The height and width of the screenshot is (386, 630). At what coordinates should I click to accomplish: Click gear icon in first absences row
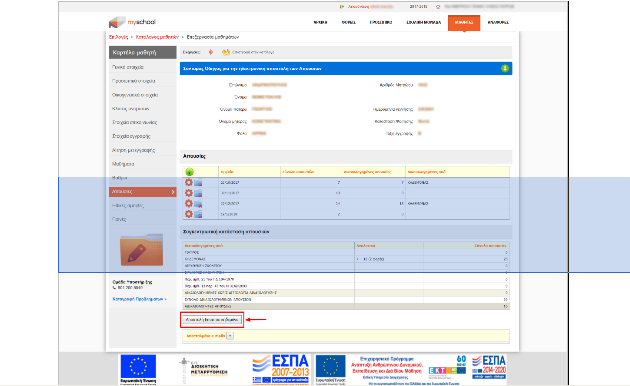click(x=188, y=182)
